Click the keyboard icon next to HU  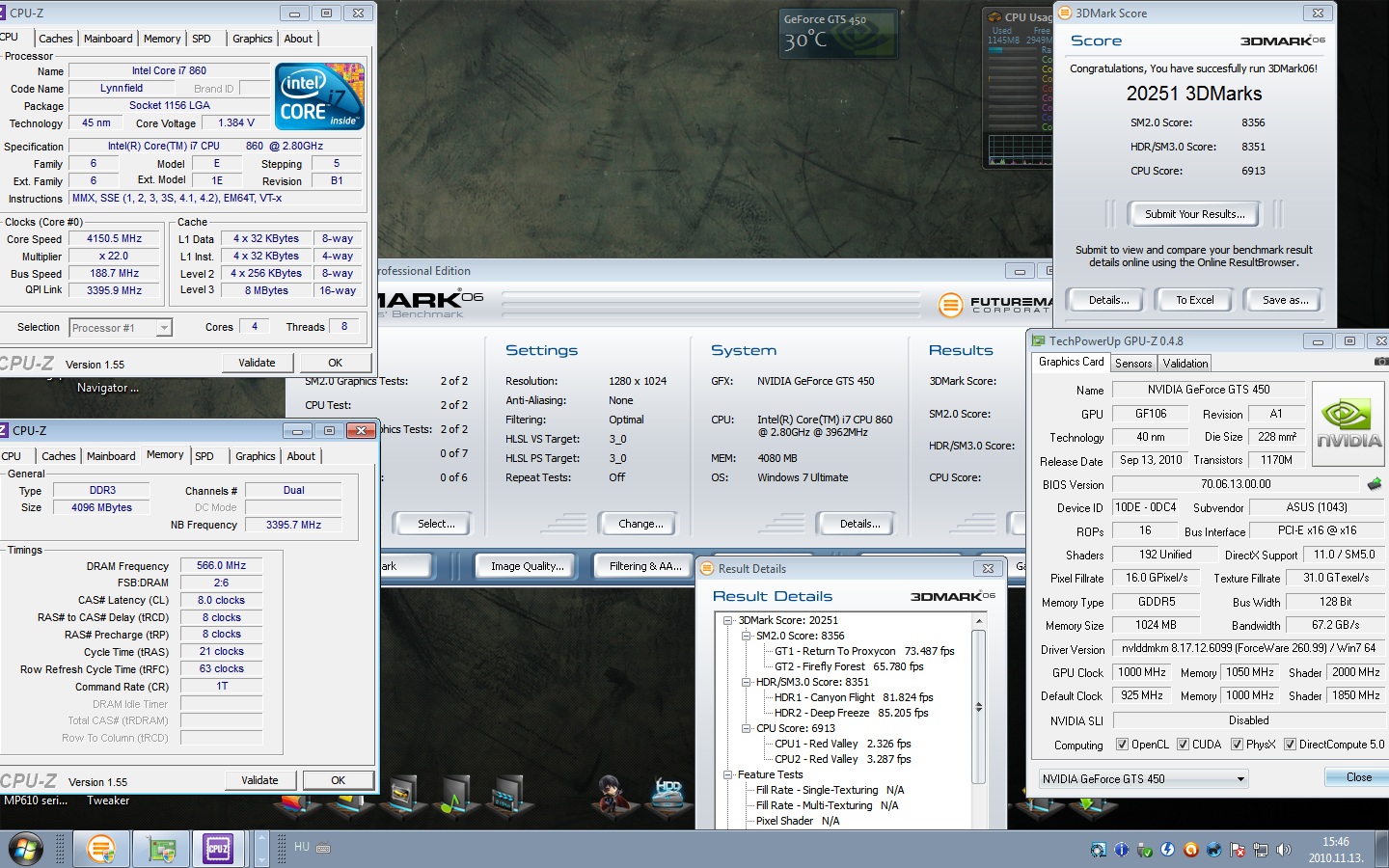pyautogui.click(x=323, y=848)
